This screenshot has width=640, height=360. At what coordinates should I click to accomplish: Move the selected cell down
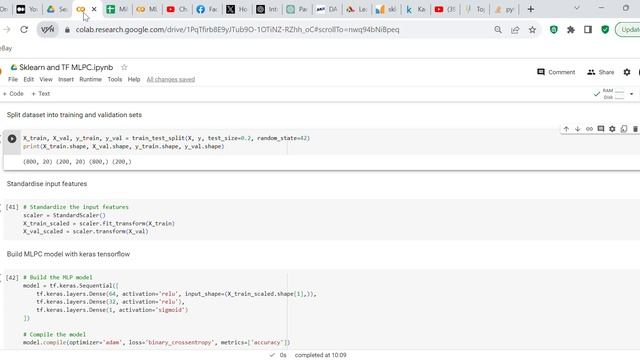[x=578, y=129]
